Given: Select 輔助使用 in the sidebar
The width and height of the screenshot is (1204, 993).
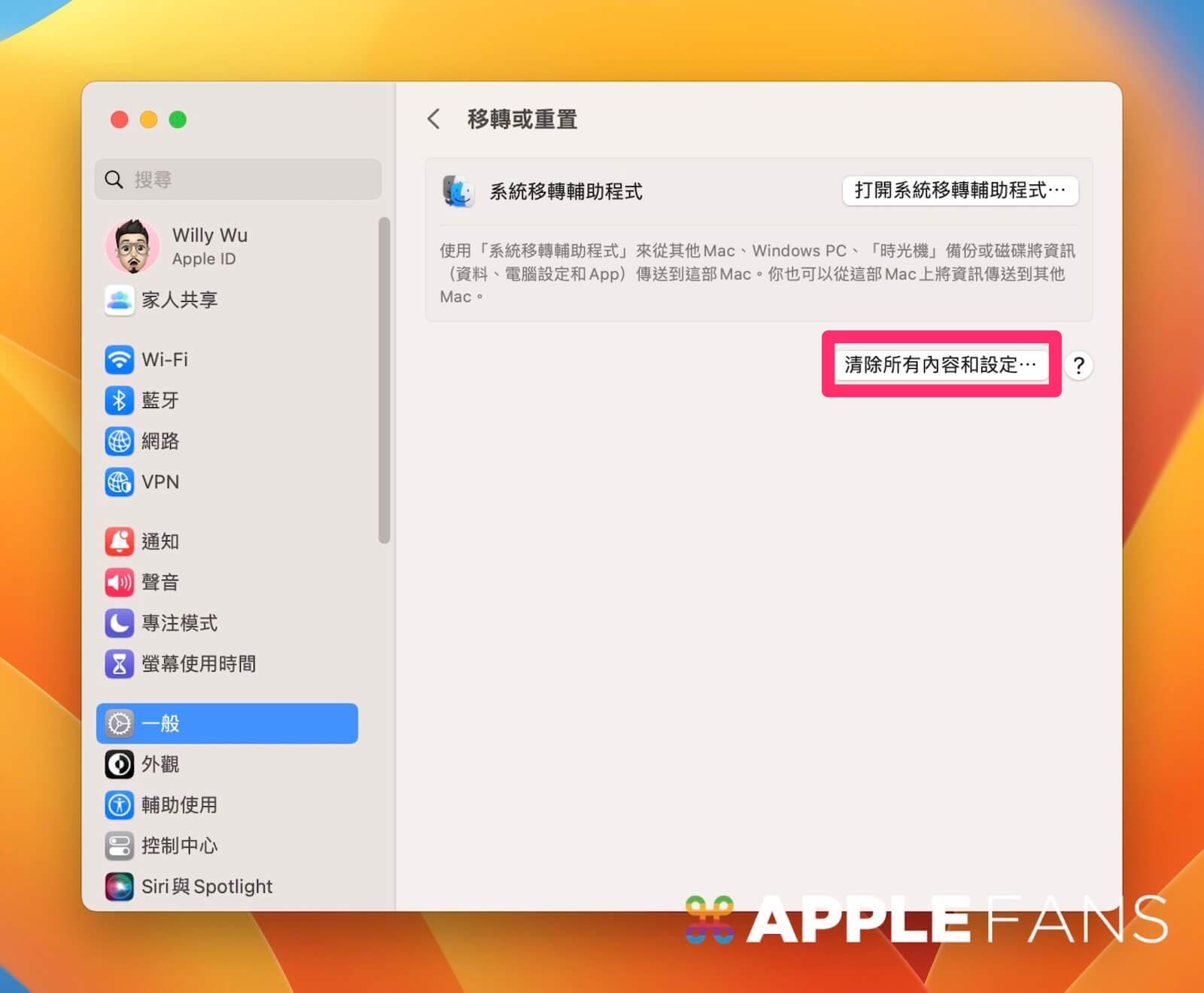Looking at the screenshot, I should (120, 805).
